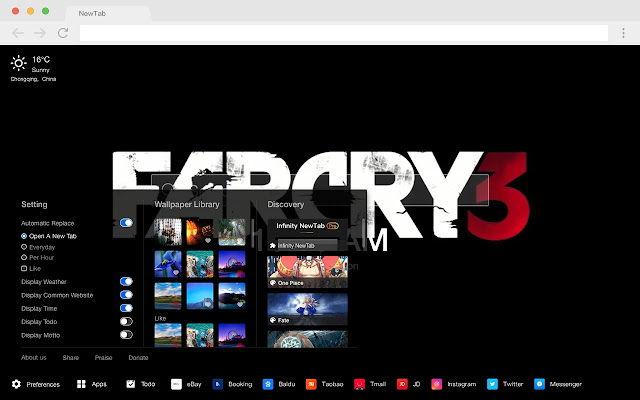This screenshot has width=640, height=400.
Task: Go back with browser back arrow
Action: [18, 33]
